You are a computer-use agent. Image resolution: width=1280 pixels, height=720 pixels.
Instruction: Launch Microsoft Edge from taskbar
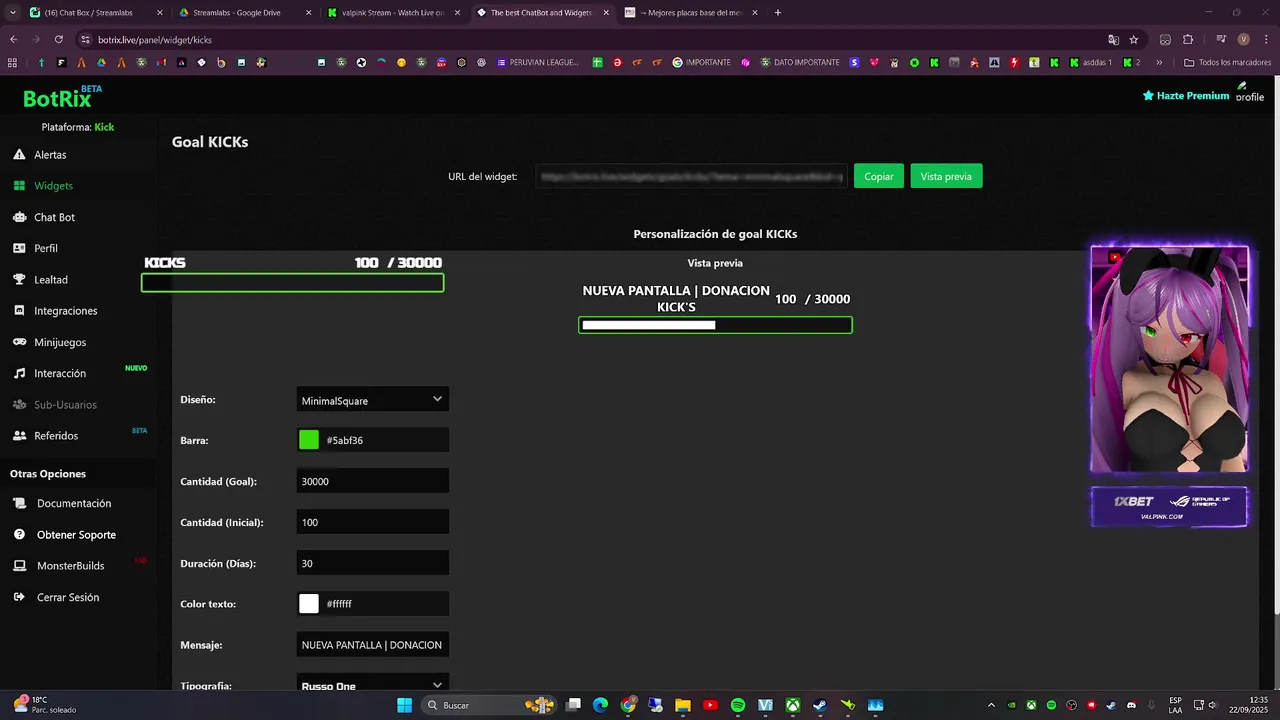click(600, 705)
